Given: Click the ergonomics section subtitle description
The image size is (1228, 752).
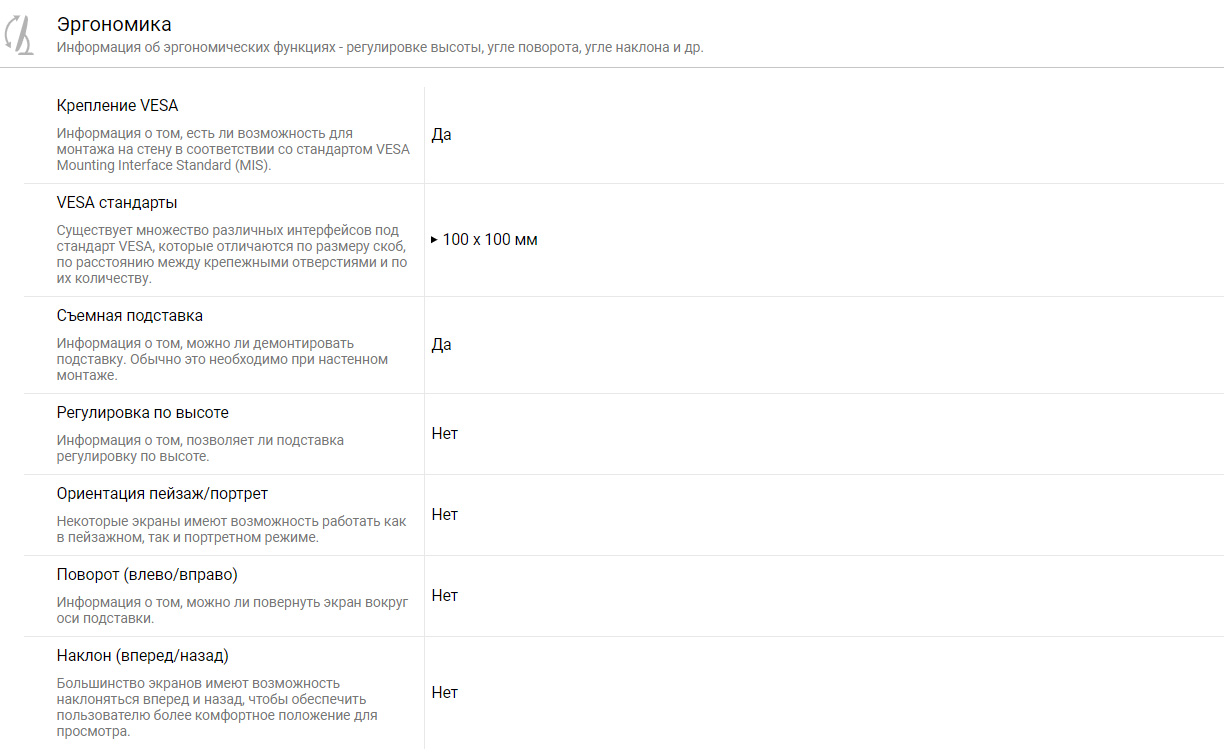Looking at the screenshot, I should 380,47.
